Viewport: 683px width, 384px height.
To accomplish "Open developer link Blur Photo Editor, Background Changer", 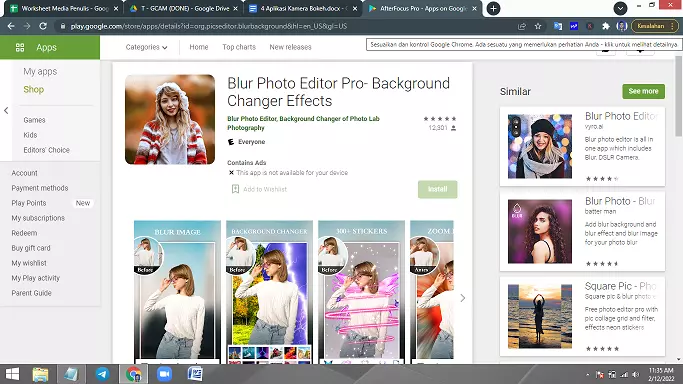I will point(303,118).
